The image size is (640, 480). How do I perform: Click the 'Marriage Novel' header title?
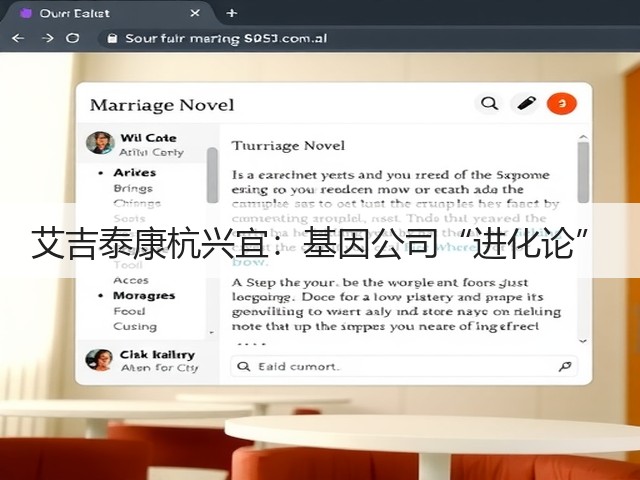pyautogui.click(x=162, y=105)
